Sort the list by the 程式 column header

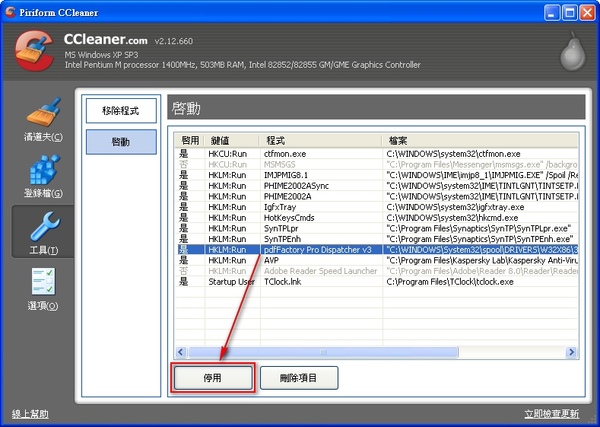pyautogui.click(x=321, y=140)
